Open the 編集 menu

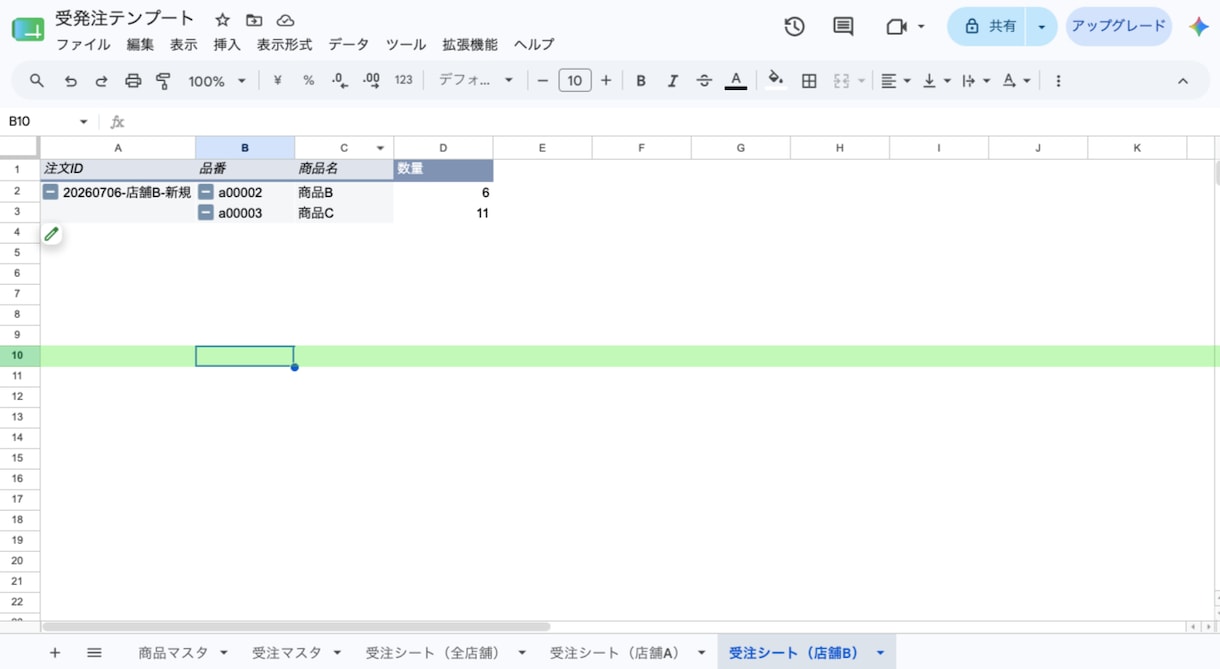click(x=140, y=45)
